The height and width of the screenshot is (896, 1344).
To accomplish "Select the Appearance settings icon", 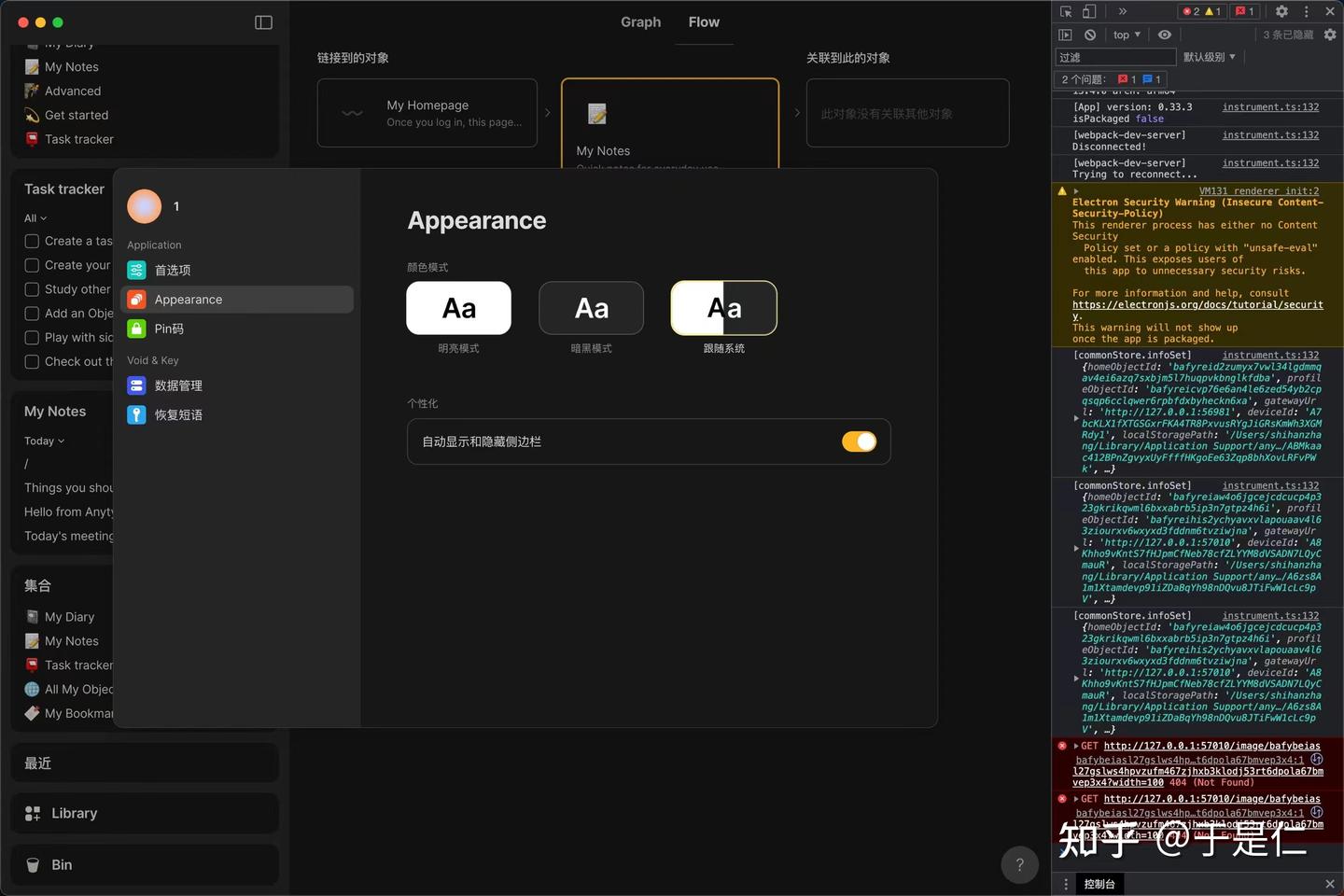I will click(136, 300).
